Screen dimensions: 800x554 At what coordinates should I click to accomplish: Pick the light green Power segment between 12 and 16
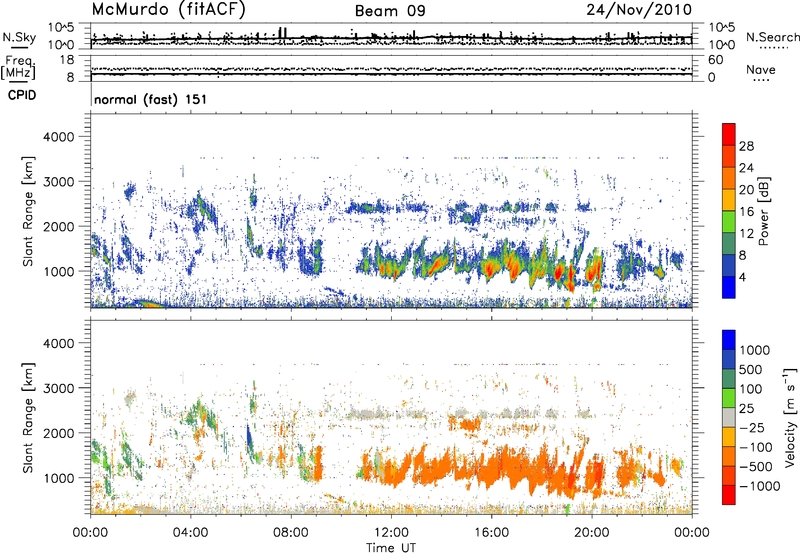[729, 221]
